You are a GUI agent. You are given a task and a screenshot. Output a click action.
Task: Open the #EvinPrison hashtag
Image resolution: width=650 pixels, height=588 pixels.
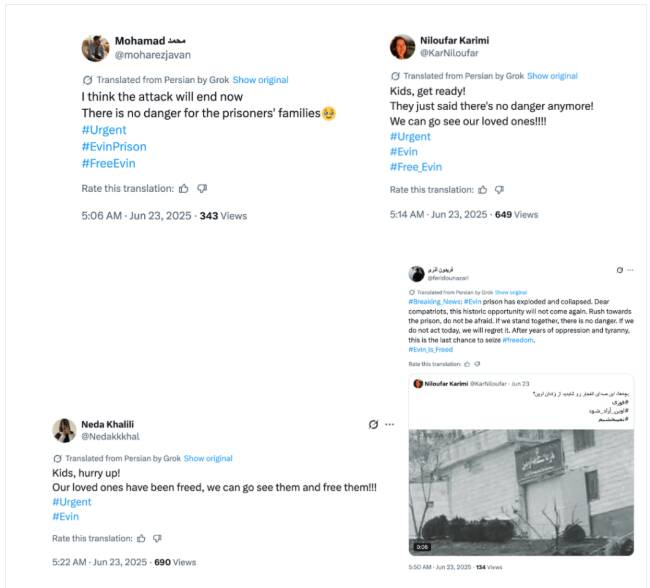(x=114, y=147)
